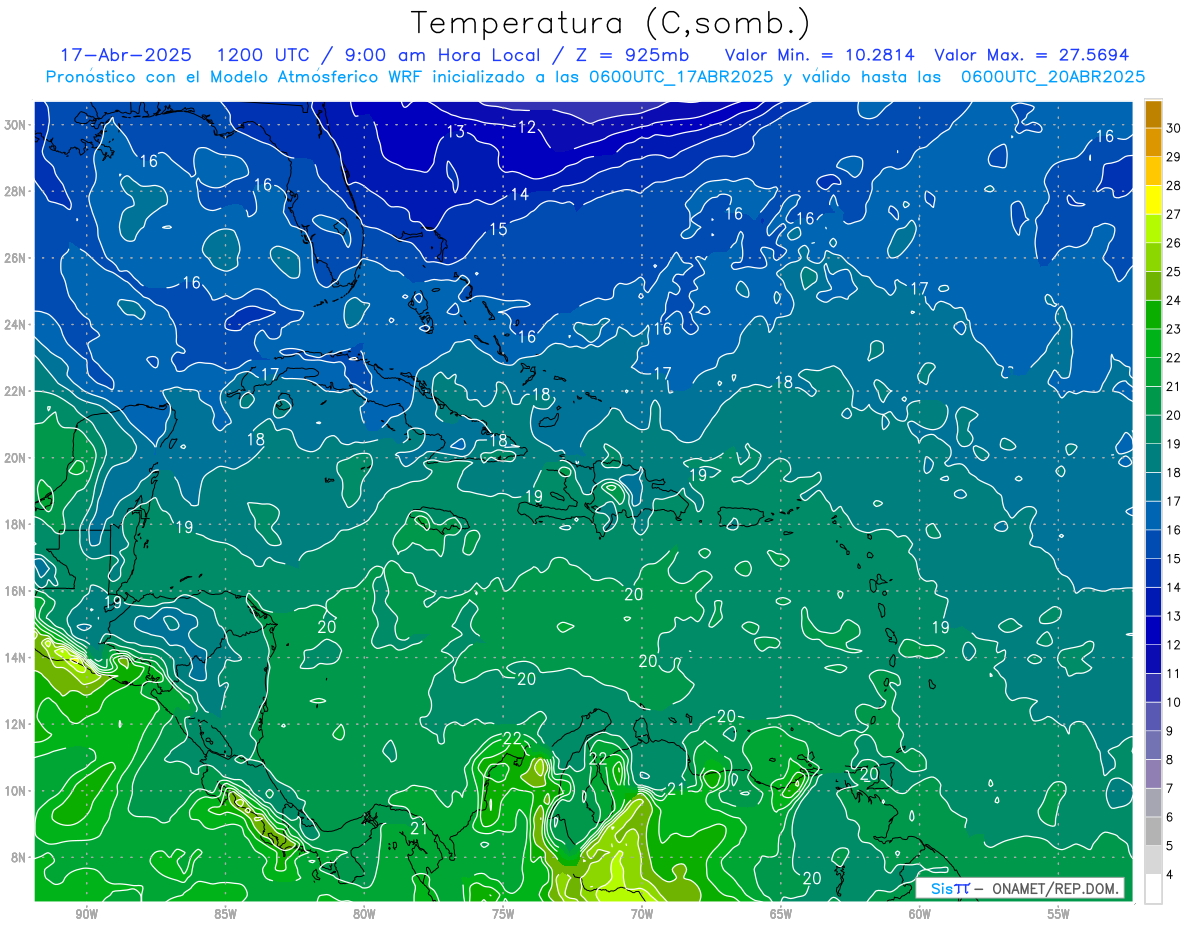Click the '10N' latitude axis label

(x=15, y=791)
